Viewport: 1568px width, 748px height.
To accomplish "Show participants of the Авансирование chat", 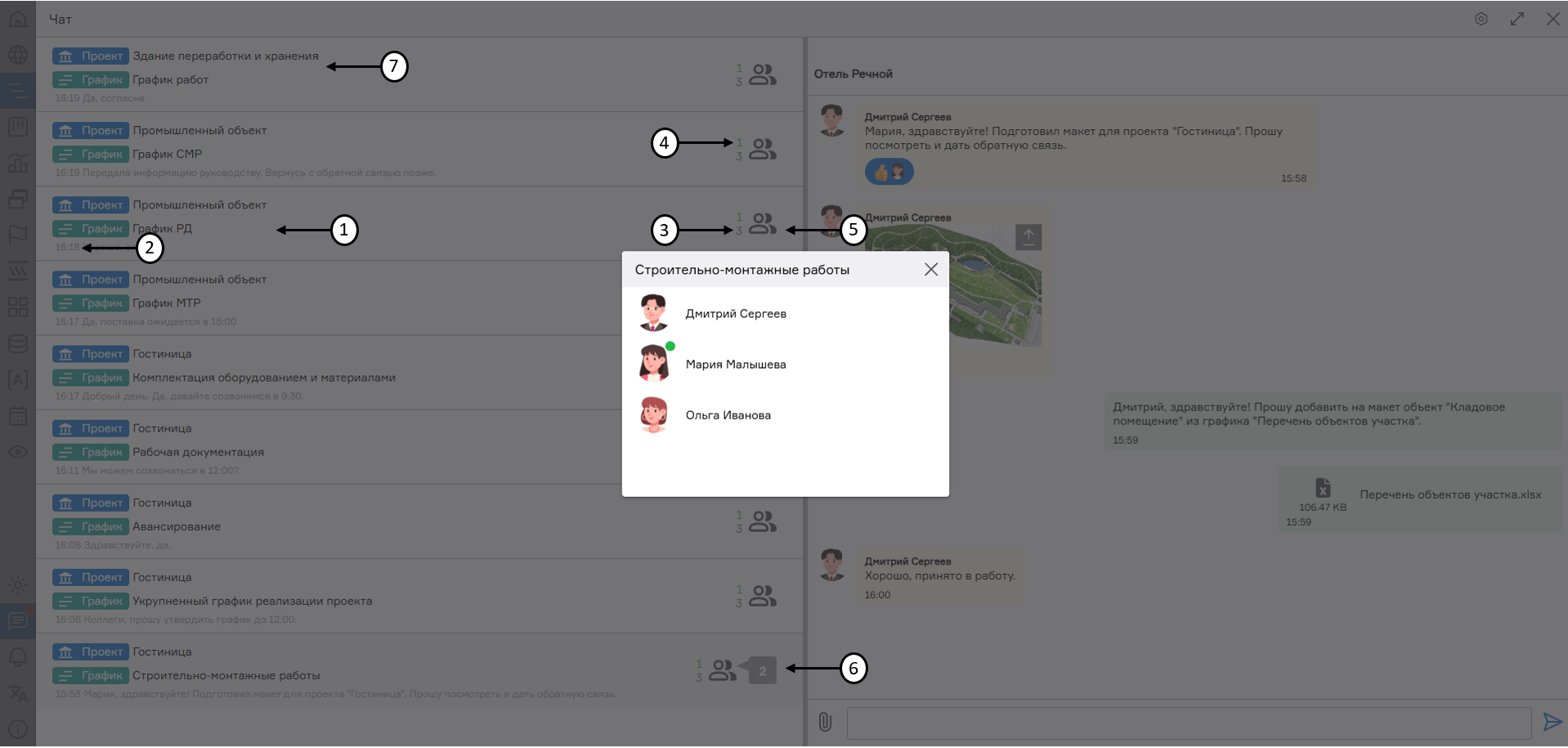I will [763, 522].
